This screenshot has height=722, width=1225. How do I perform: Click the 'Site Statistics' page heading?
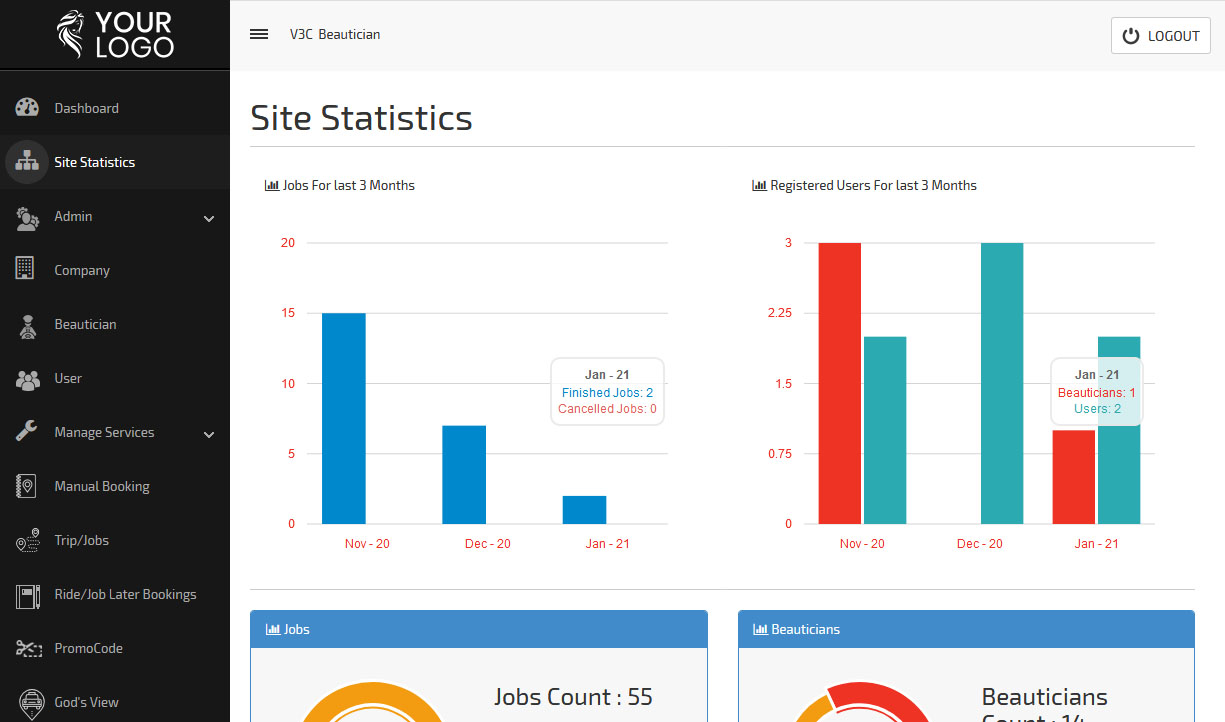(x=361, y=118)
